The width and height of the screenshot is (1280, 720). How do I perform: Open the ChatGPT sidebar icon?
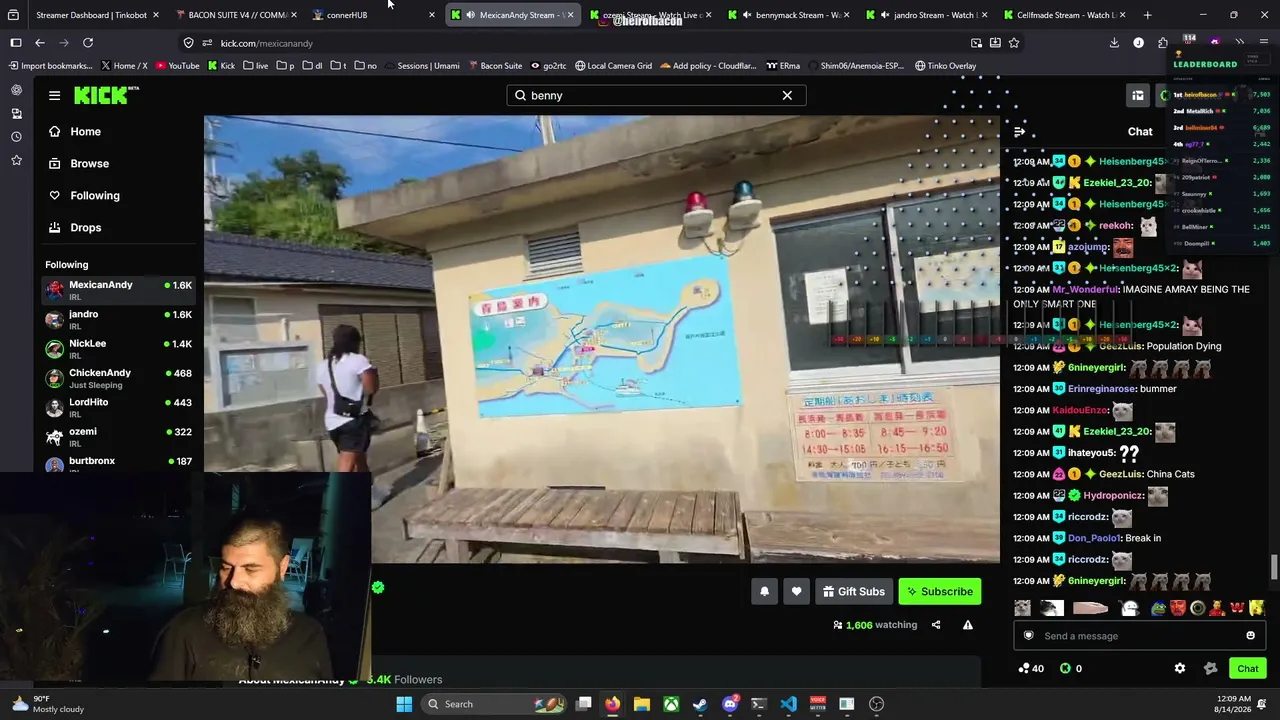(x=16, y=90)
